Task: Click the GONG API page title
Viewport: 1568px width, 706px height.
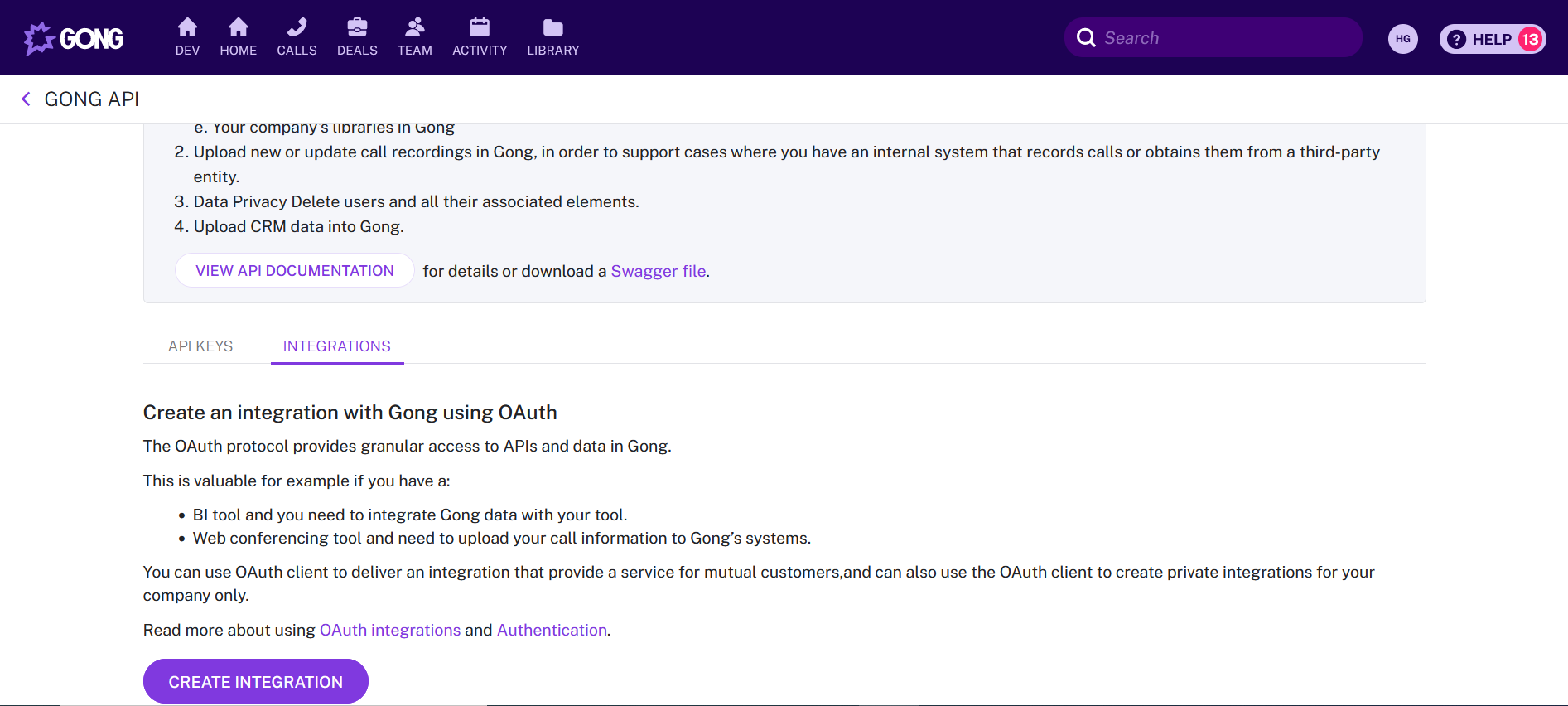Action: coord(92,99)
